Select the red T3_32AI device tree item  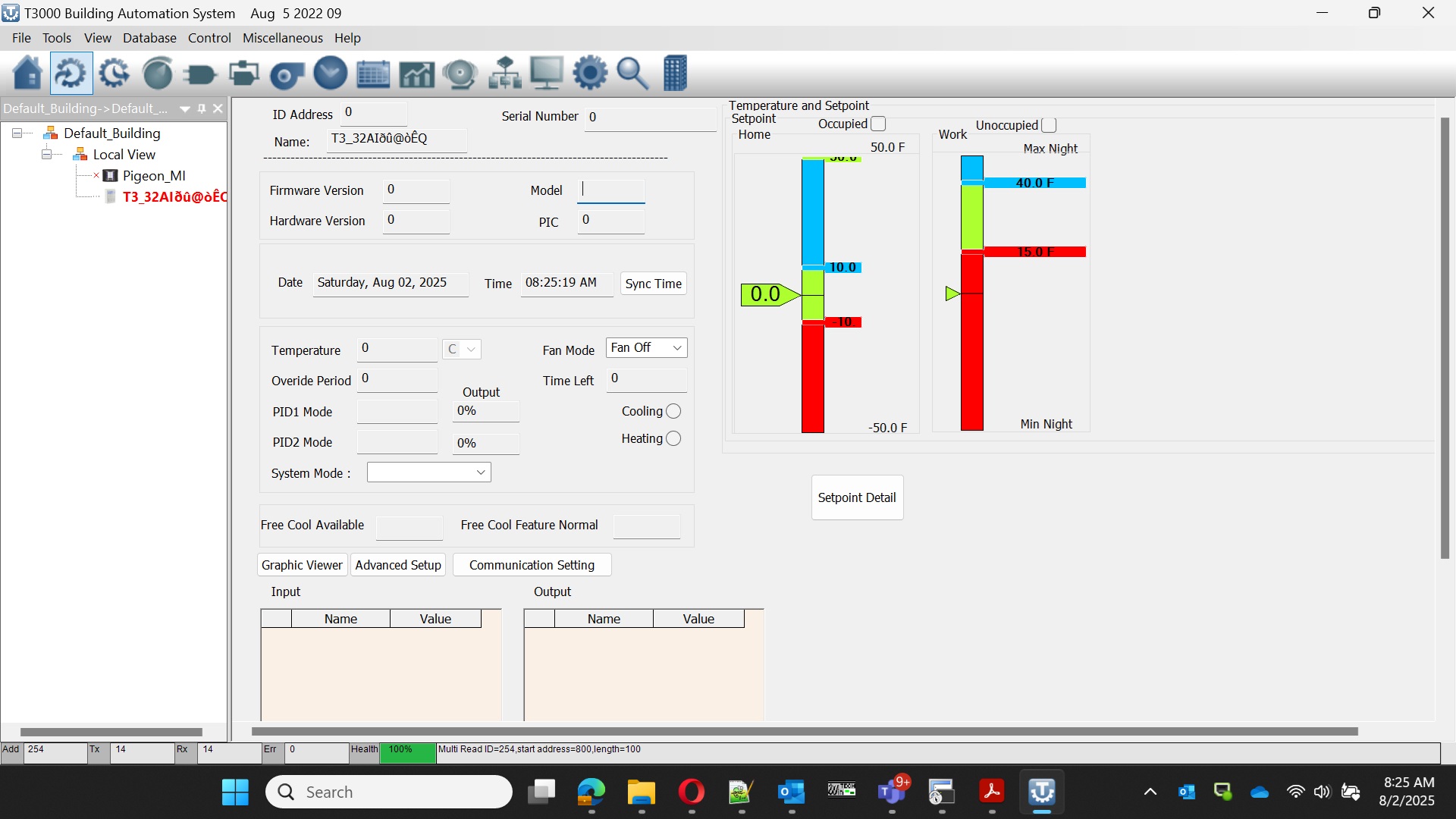click(174, 197)
